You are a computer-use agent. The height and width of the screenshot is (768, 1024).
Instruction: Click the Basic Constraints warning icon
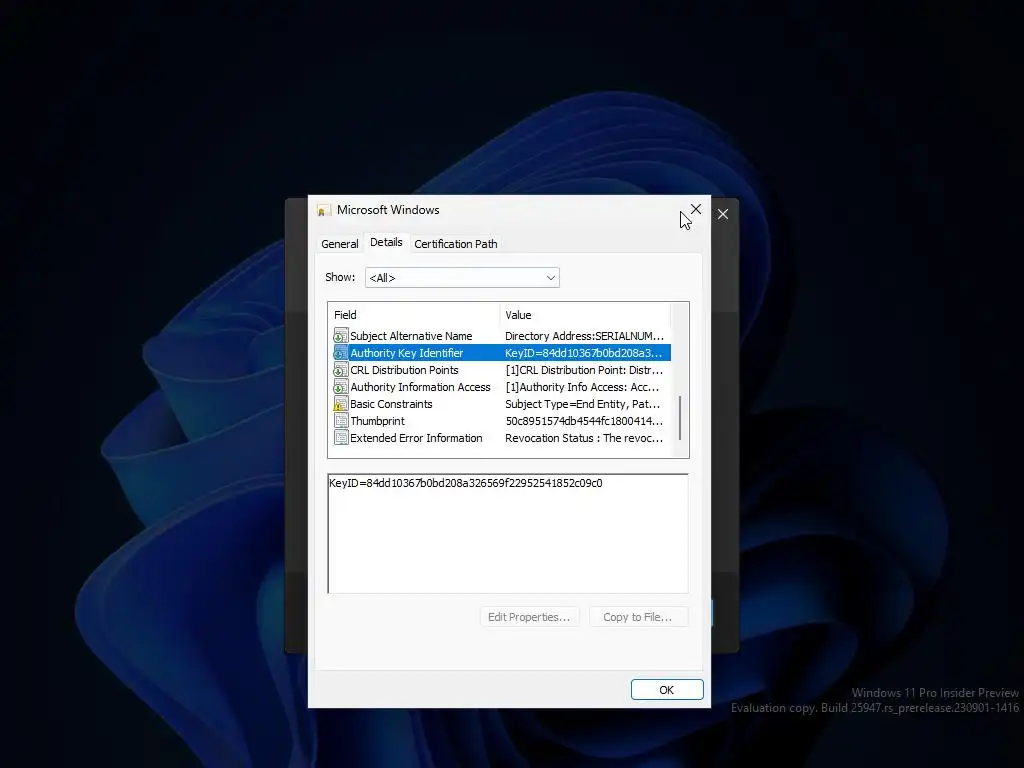pyautogui.click(x=340, y=404)
